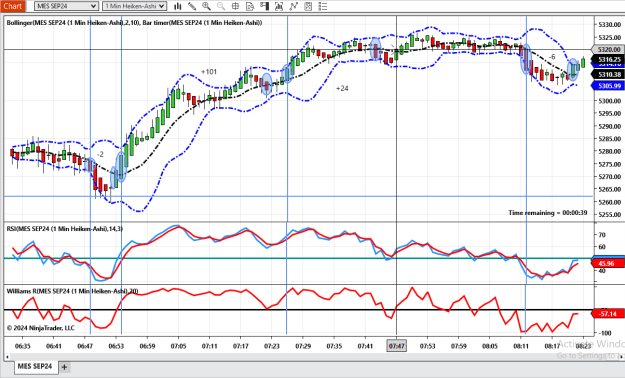Click the RSI 70 level axis label
Viewport: 625px width, 378px height.
(x=602, y=235)
